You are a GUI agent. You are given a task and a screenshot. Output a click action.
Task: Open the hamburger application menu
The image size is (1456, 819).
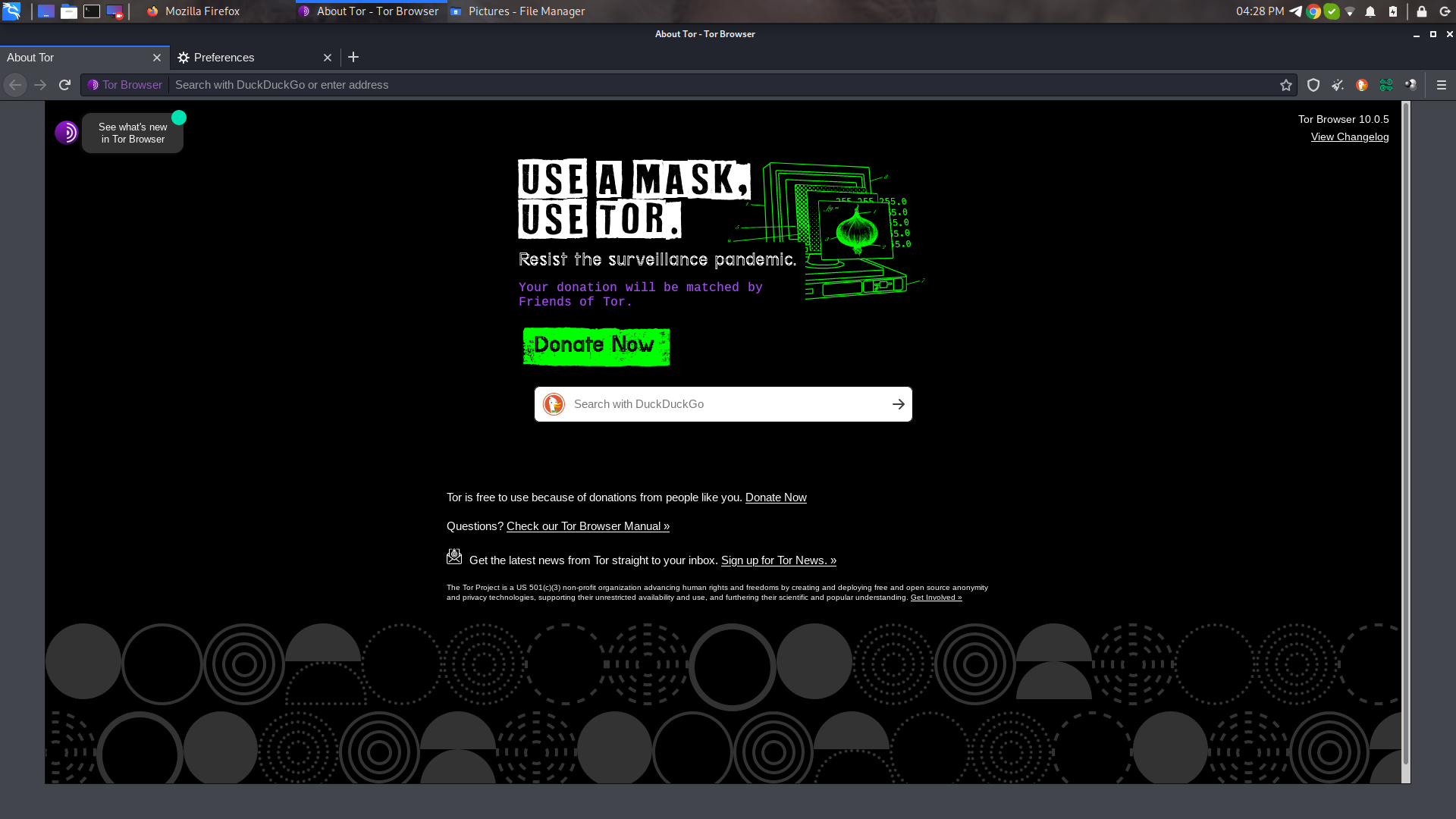(1442, 85)
